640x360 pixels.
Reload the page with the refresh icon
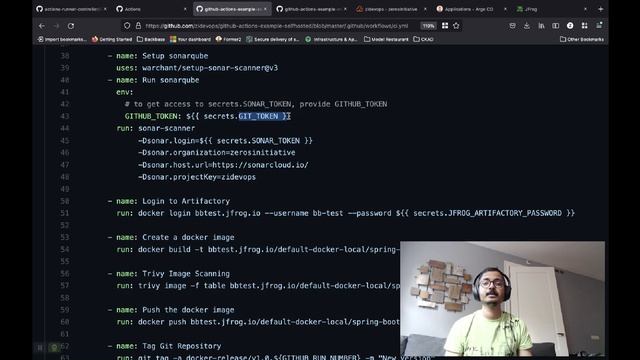71,26
